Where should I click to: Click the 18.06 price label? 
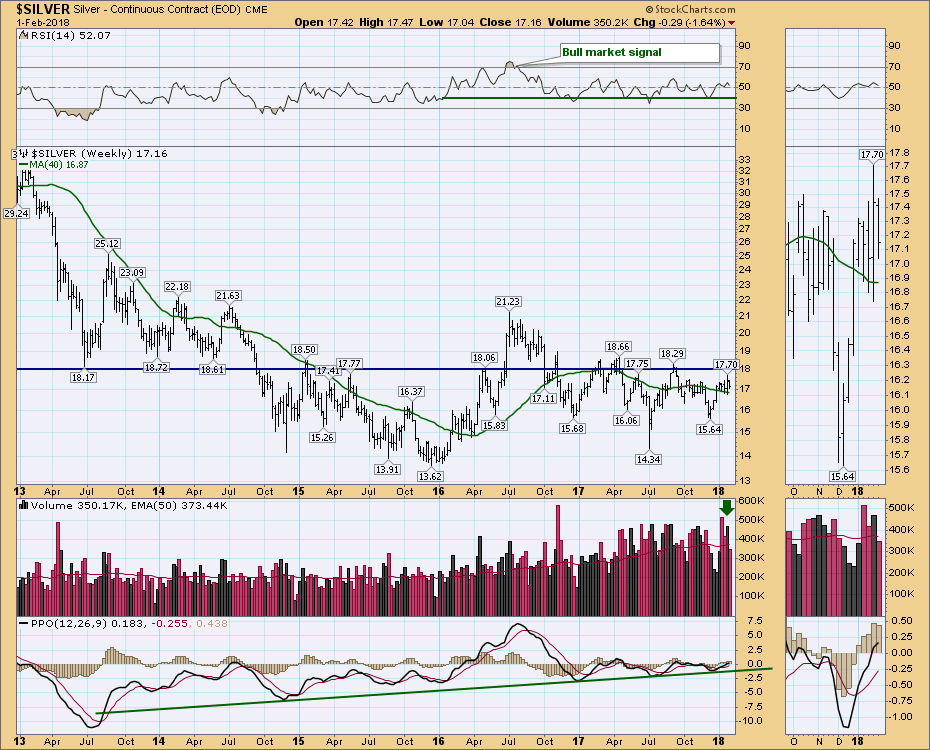484,358
